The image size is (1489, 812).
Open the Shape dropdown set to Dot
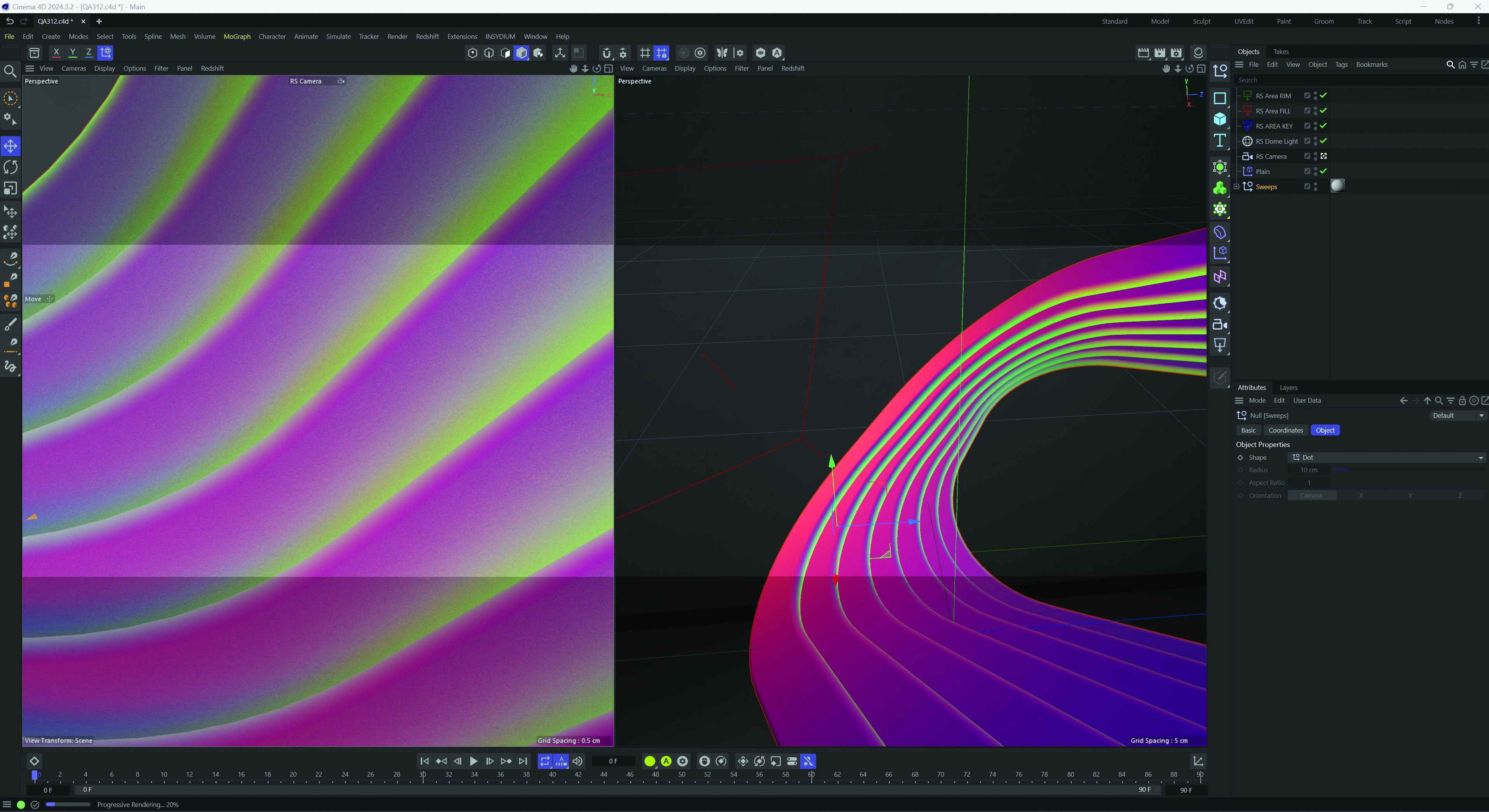point(1387,457)
